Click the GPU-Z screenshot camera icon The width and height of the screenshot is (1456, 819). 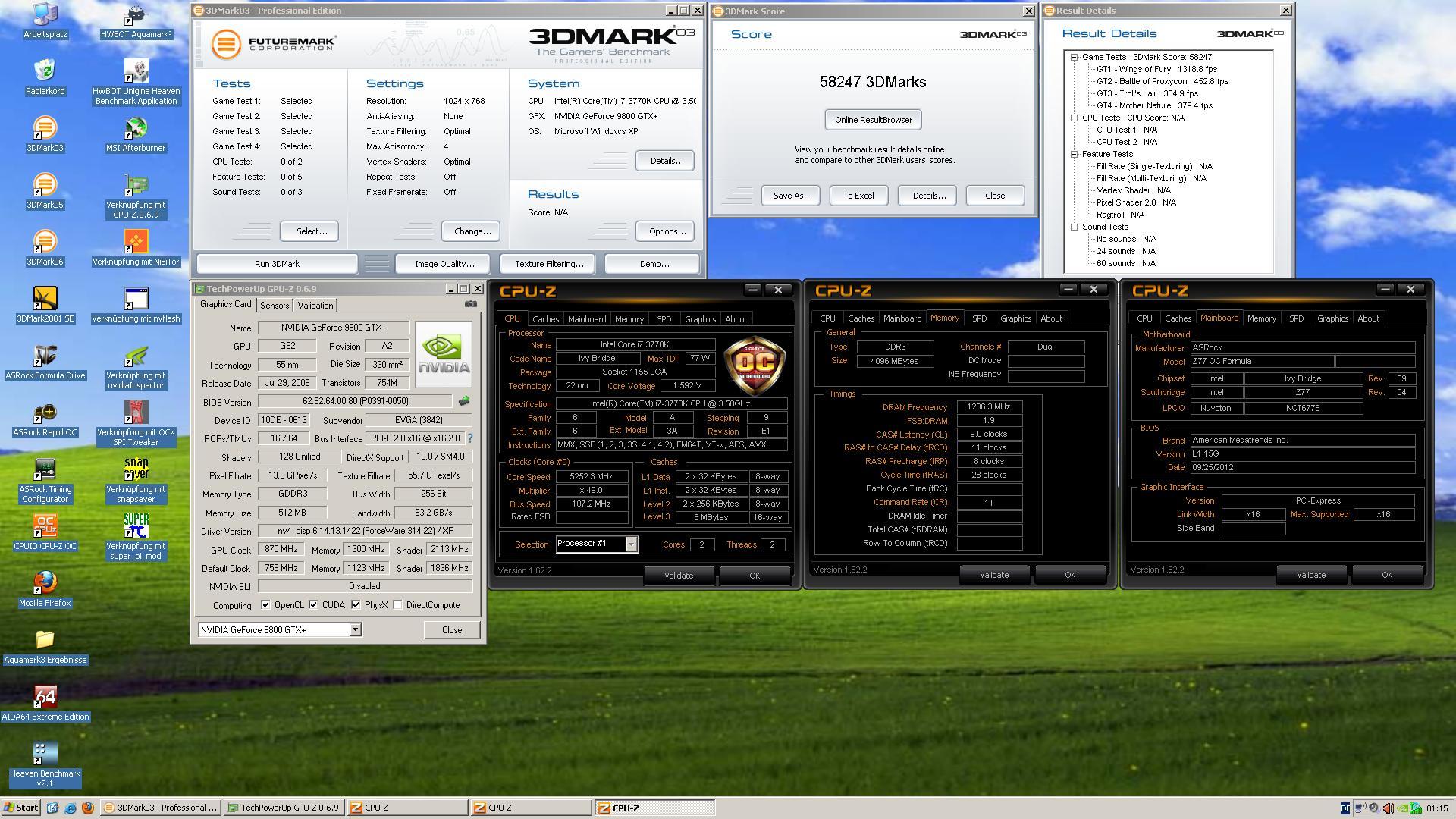click(471, 304)
